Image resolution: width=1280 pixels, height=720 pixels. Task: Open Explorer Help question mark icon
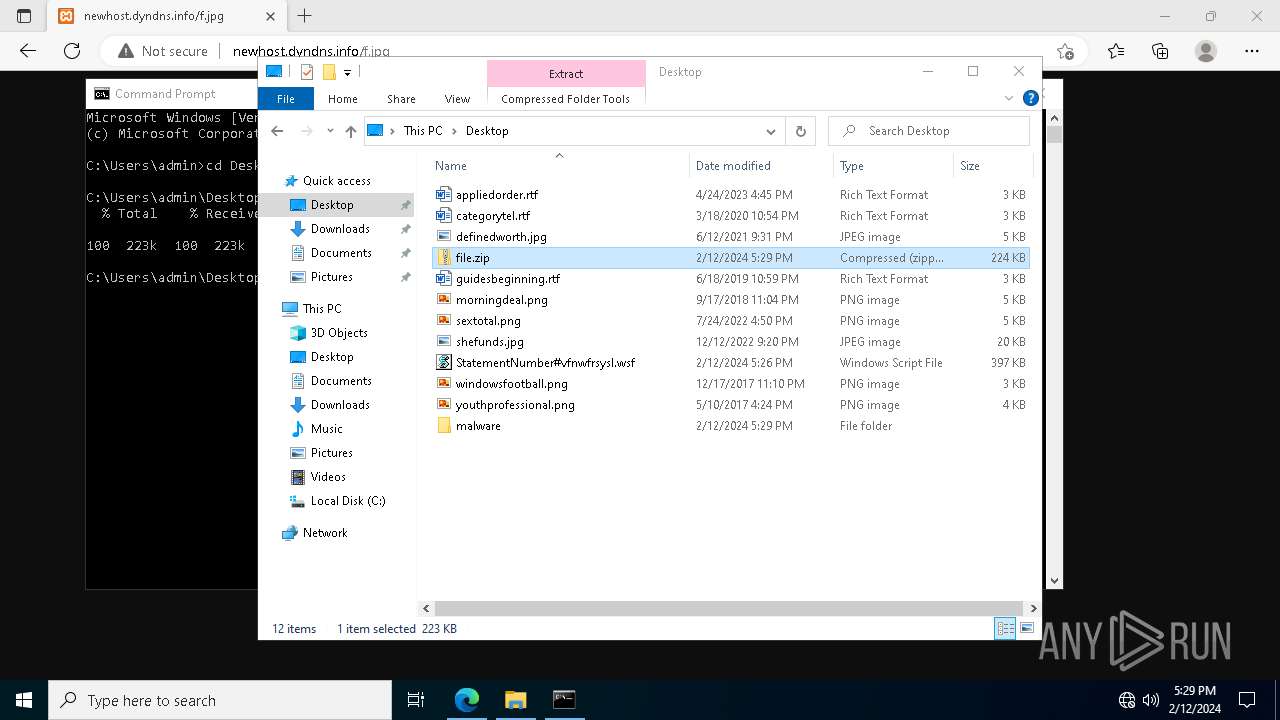pyautogui.click(x=1030, y=98)
